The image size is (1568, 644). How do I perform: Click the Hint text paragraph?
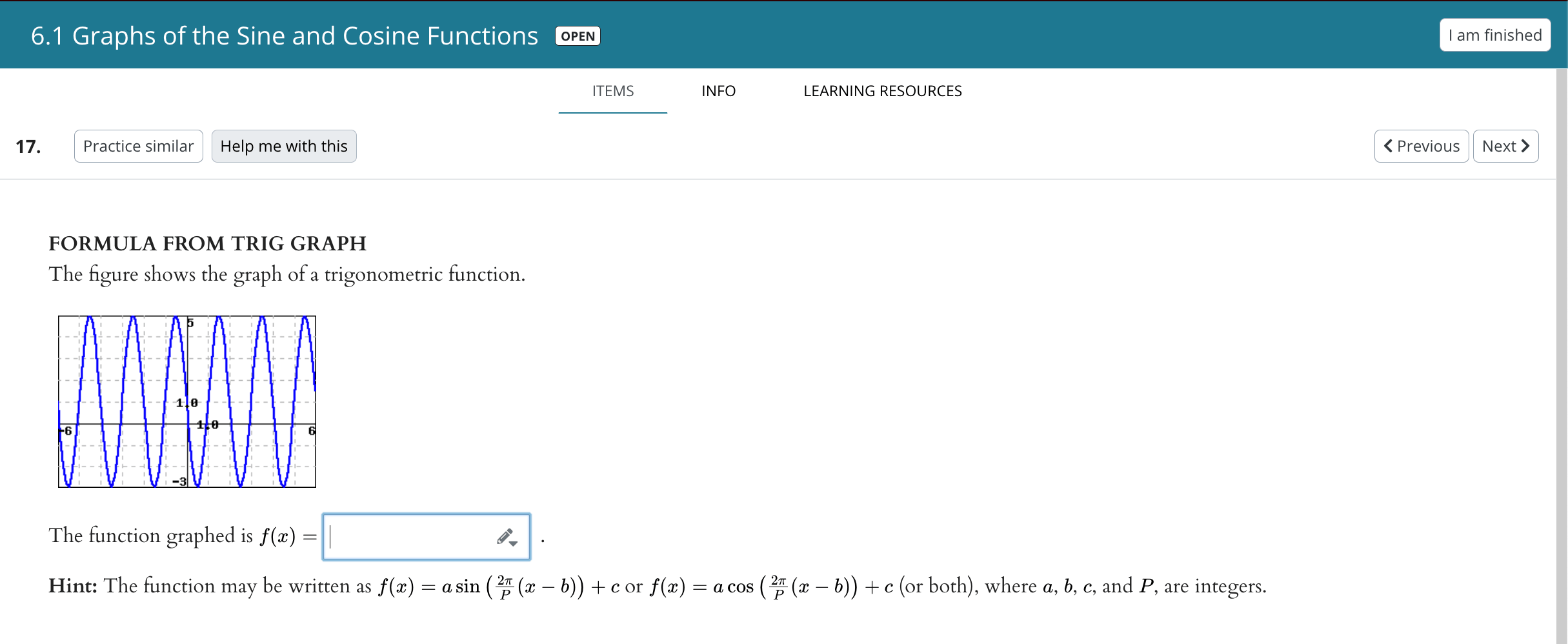[x=658, y=586]
